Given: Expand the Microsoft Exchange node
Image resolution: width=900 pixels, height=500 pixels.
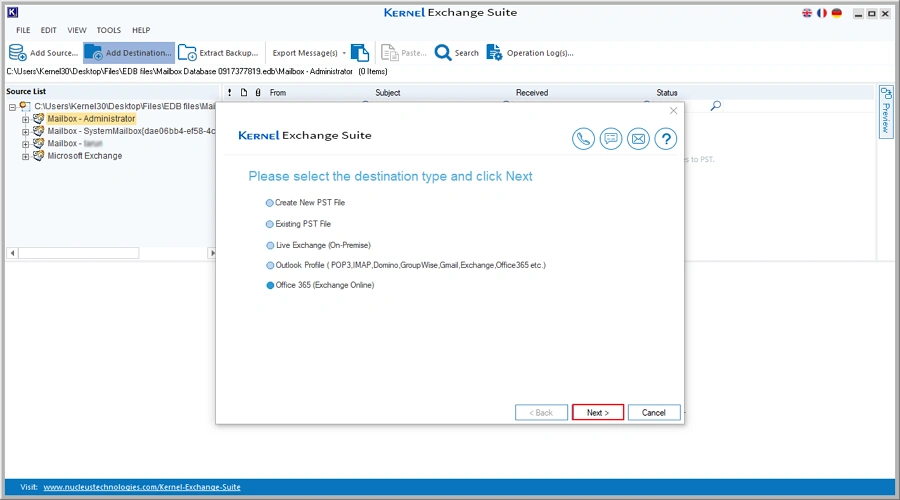Looking at the screenshot, I should pos(25,156).
